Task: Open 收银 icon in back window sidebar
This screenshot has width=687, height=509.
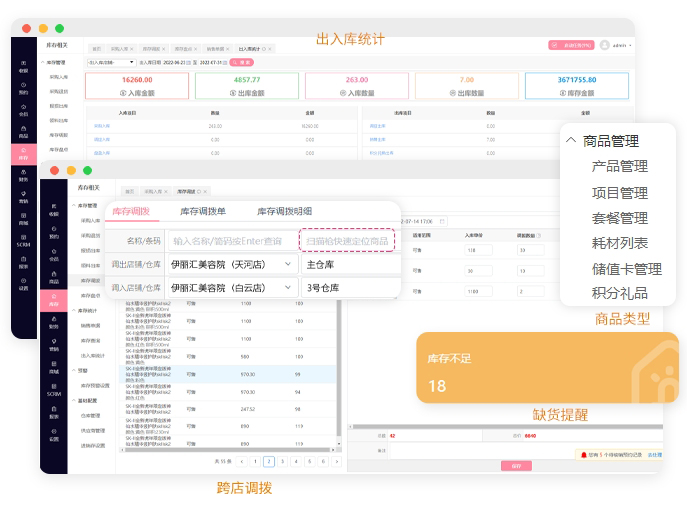Action: tap(23, 66)
